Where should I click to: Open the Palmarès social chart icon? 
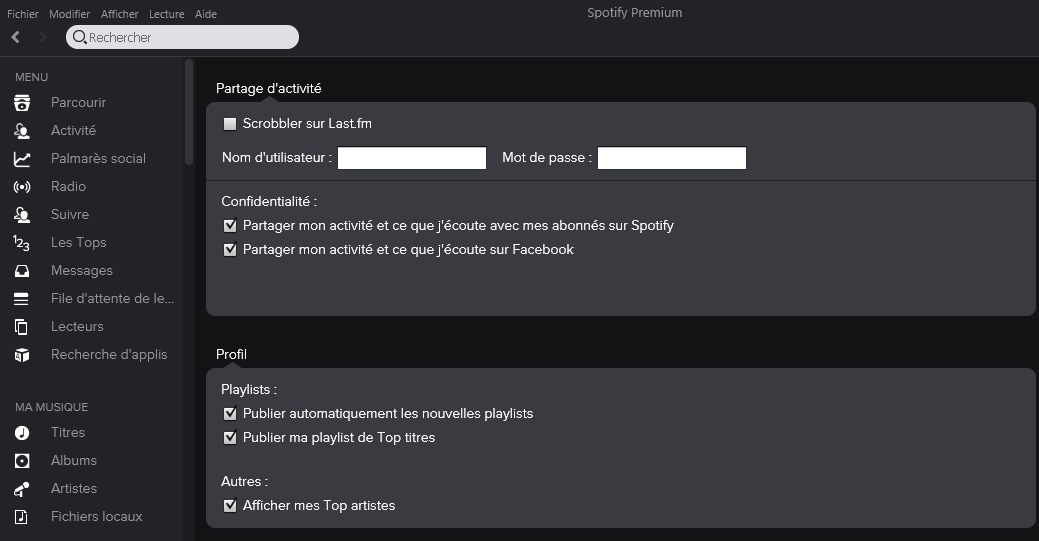[21, 159]
